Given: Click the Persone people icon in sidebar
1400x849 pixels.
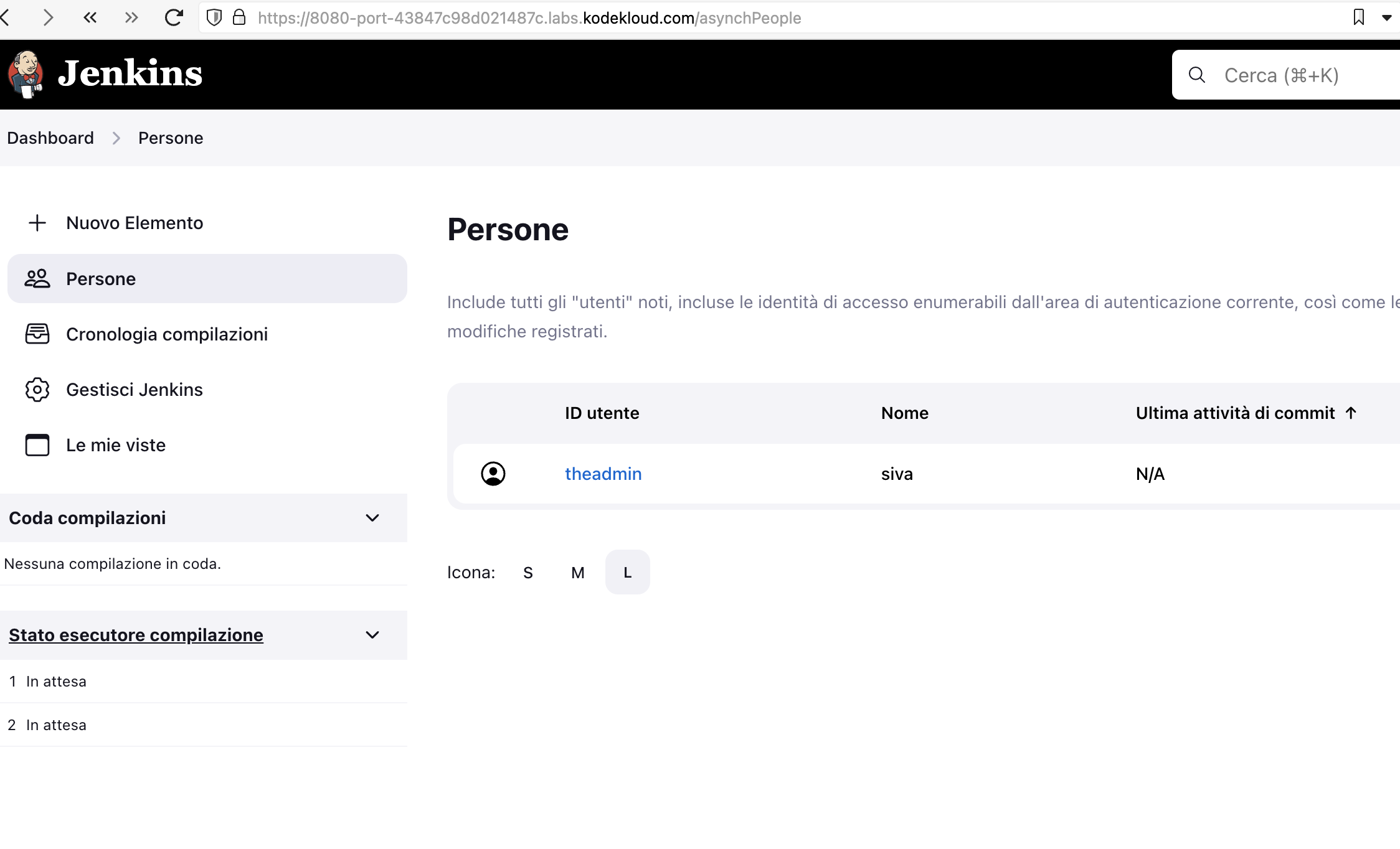Looking at the screenshot, I should click(37, 278).
